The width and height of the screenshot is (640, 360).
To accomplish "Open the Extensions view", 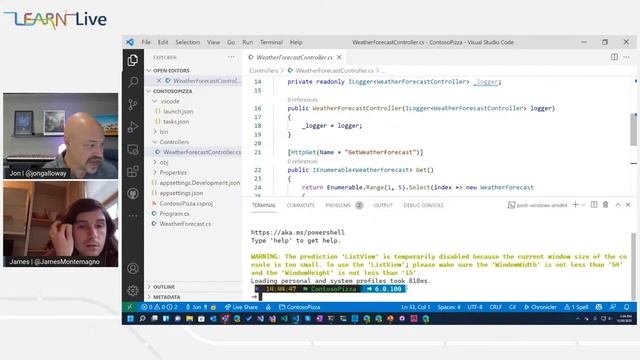I will click(133, 171).
